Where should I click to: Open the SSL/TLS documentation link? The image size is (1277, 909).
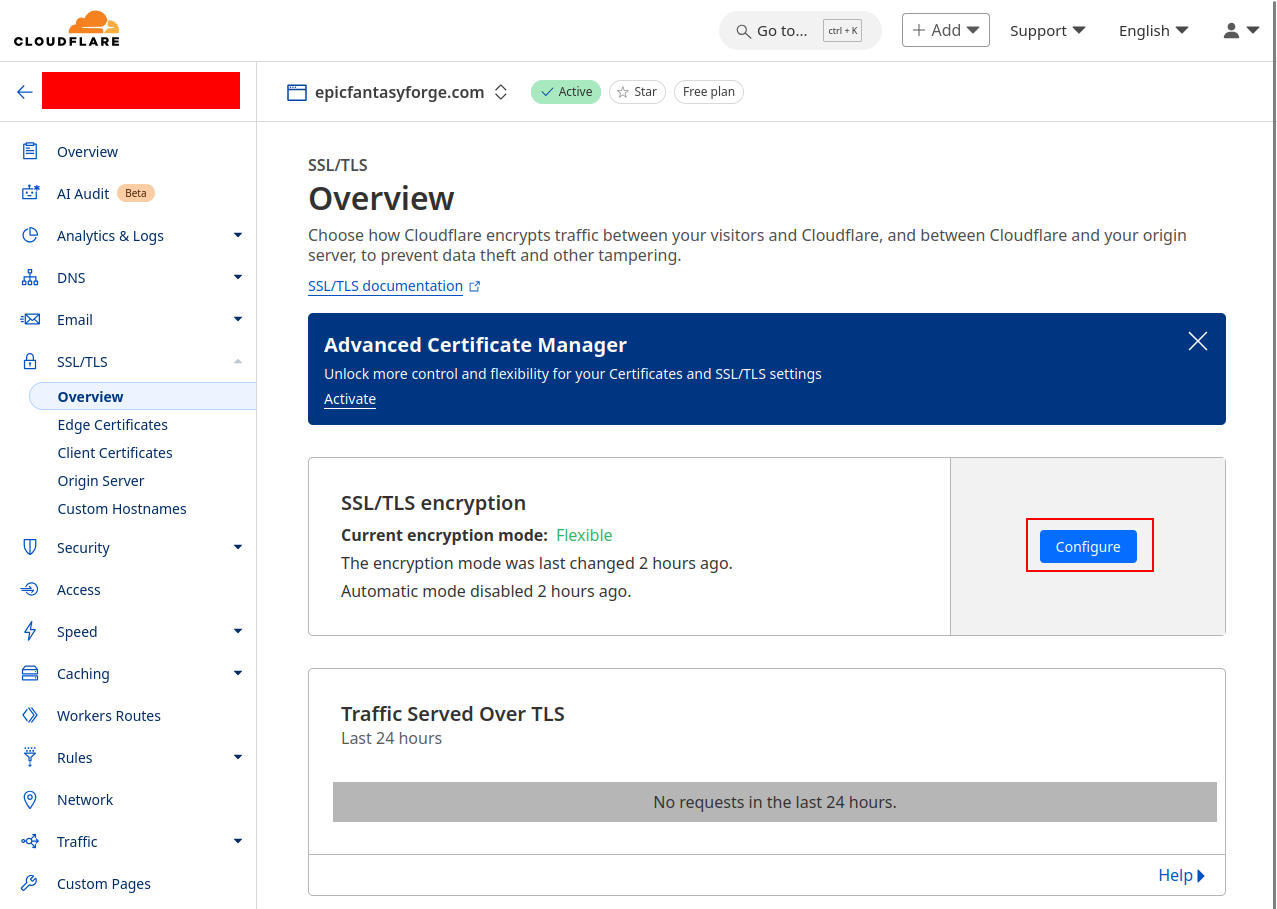tap(385, 286)
